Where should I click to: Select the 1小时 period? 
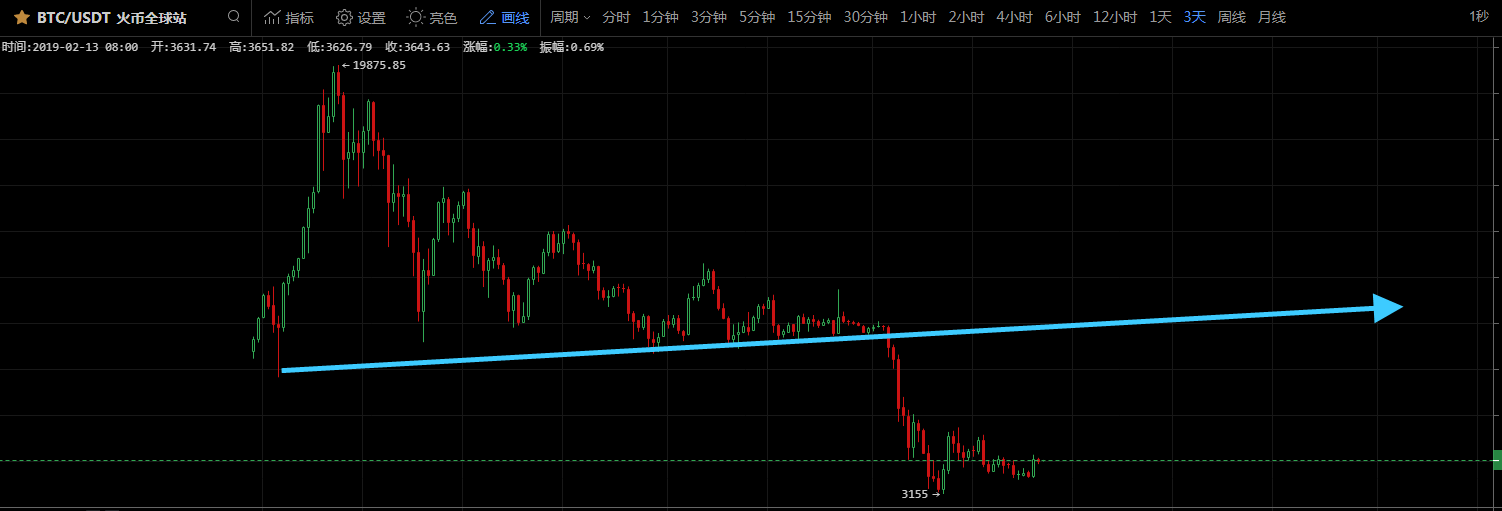click(x=918, y=17)
